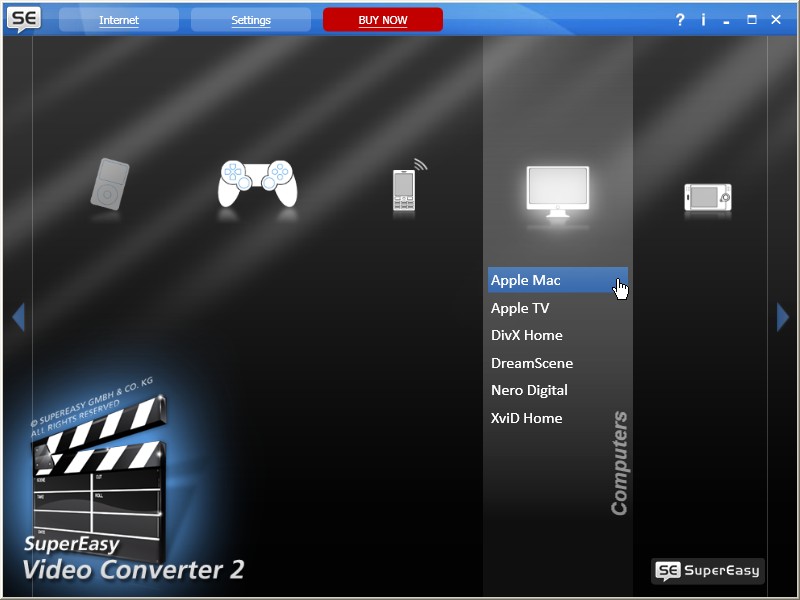Screen dimensions: 800x600
Task: Close the Video Converter window
Action: click(x=776, y=20)
